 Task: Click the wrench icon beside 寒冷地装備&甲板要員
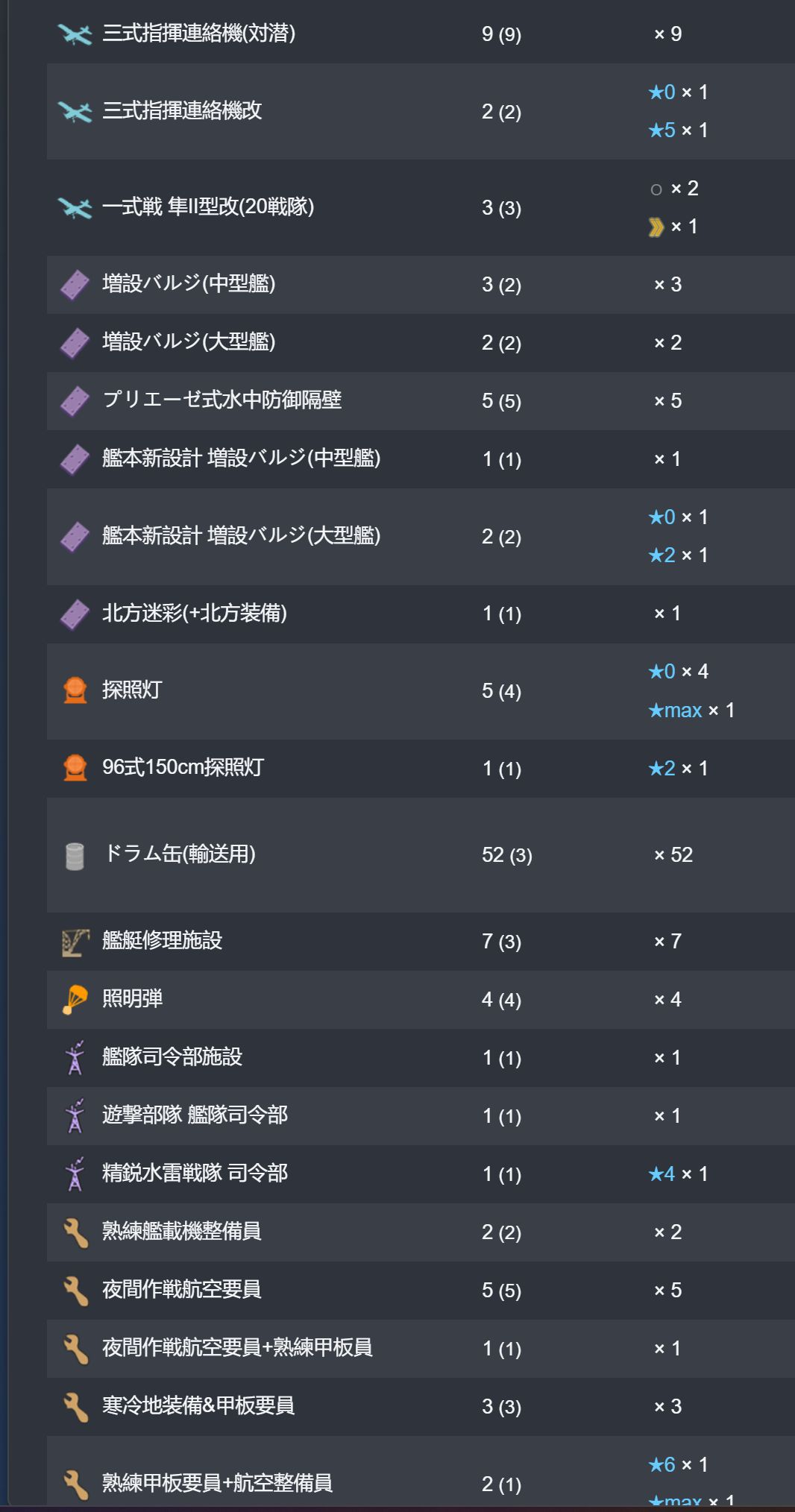pos(75,1407)
